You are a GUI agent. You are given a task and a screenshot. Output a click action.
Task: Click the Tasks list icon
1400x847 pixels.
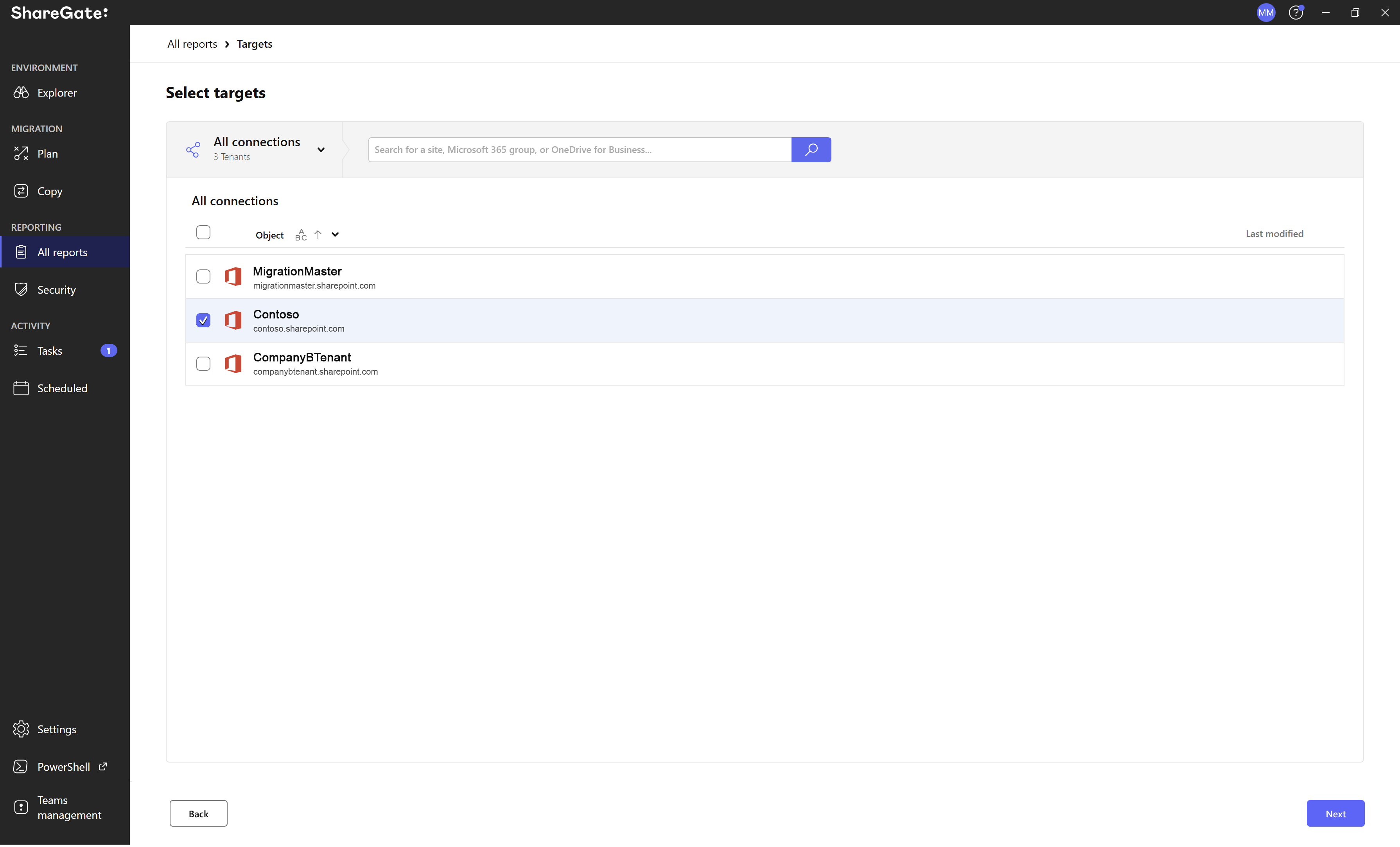21,350
